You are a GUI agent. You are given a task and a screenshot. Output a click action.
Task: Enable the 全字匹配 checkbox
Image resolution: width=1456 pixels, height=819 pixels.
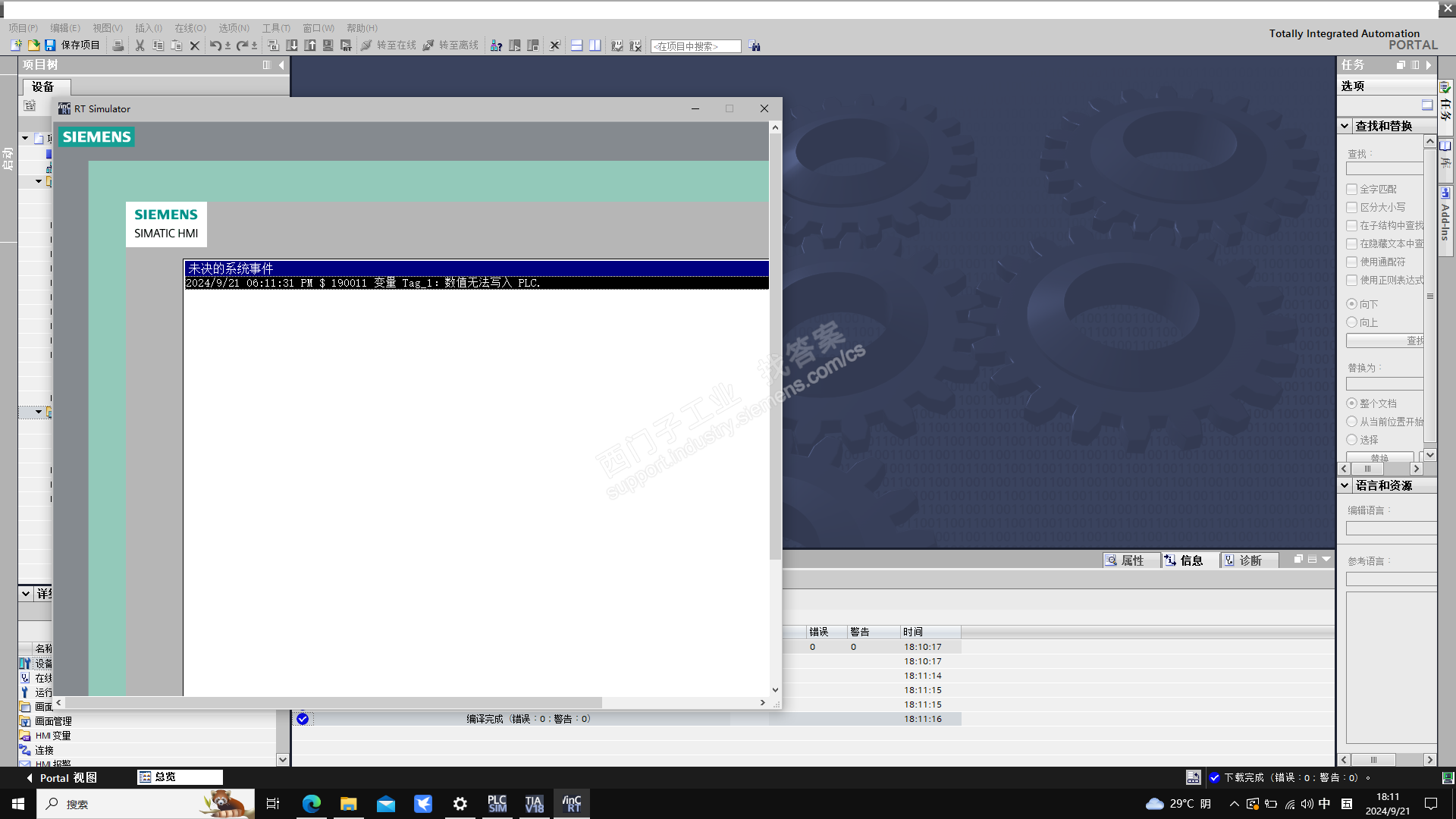click(x=1351, y=189)
